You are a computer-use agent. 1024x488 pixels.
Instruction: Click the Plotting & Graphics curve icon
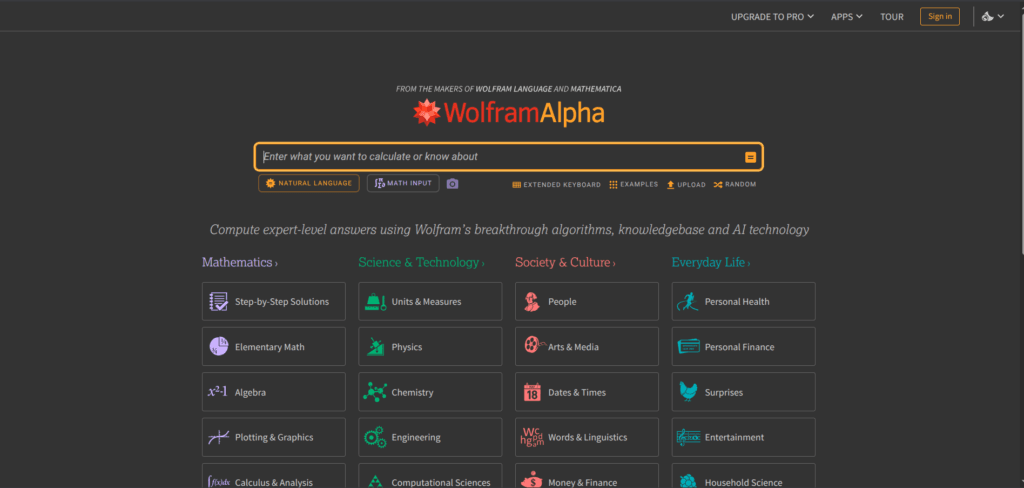coord(218,437)
